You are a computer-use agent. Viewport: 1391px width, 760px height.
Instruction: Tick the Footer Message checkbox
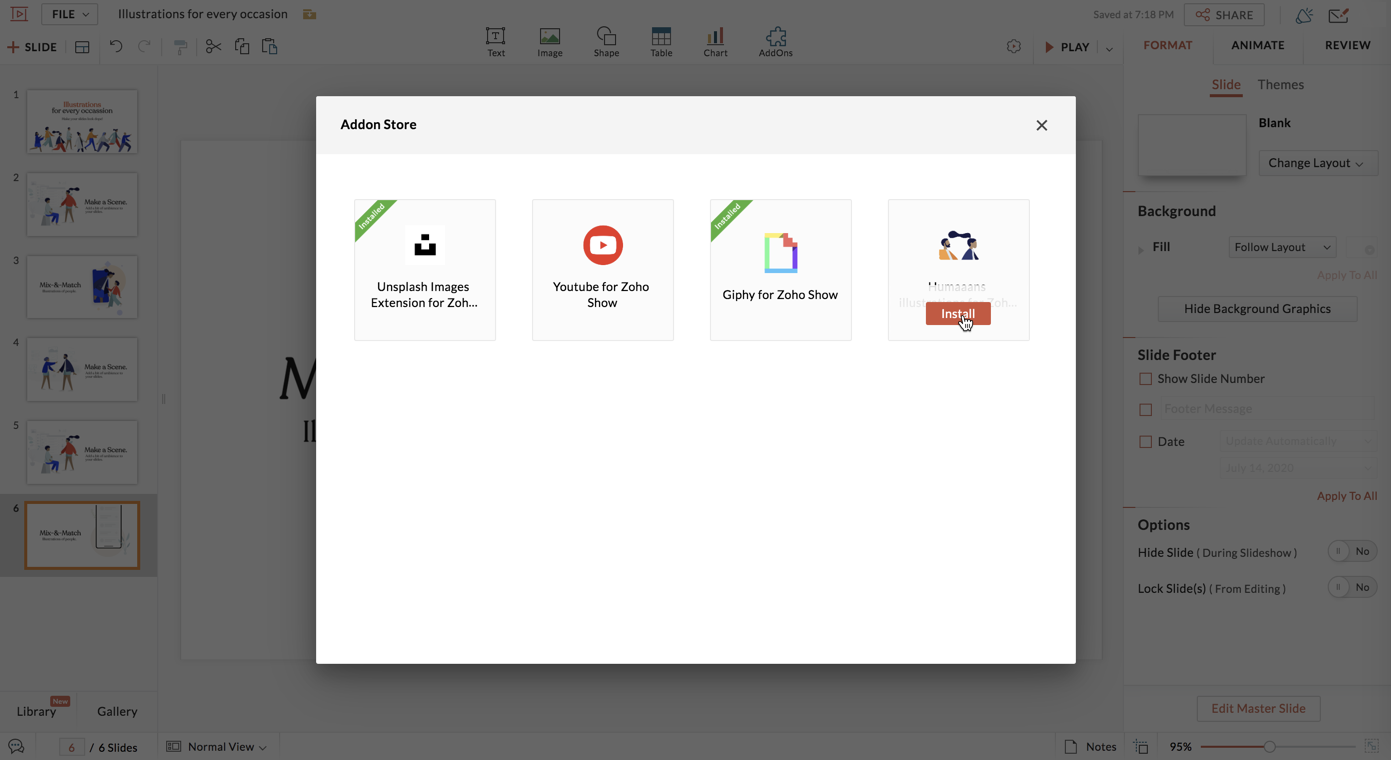click(1146, 409)
